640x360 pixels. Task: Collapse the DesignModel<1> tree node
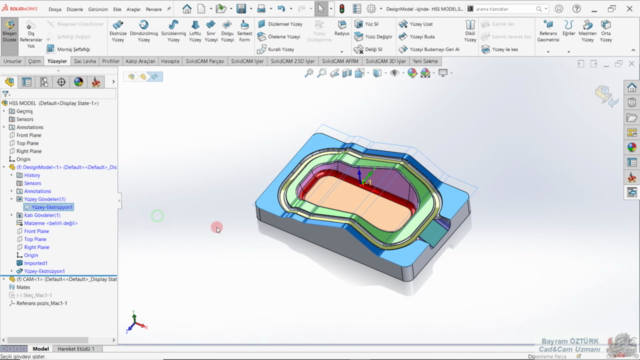(4, 167)
